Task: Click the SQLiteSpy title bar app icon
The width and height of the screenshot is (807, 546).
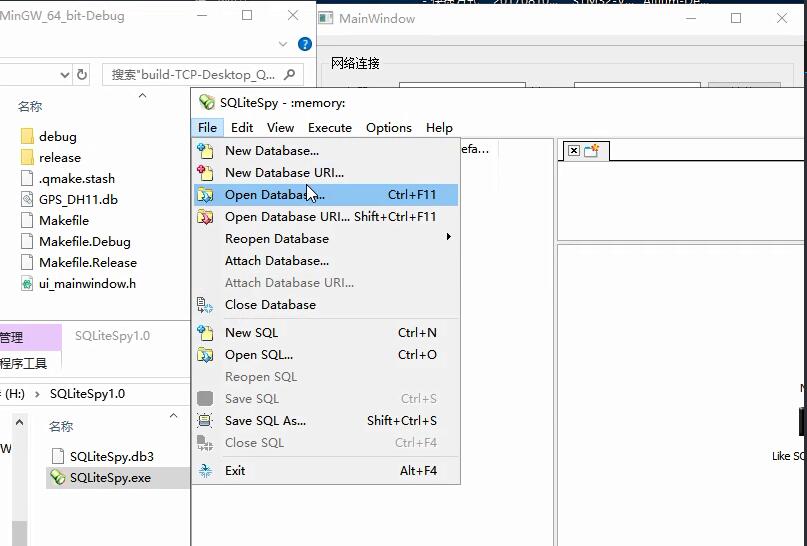Action: (207, 102)
